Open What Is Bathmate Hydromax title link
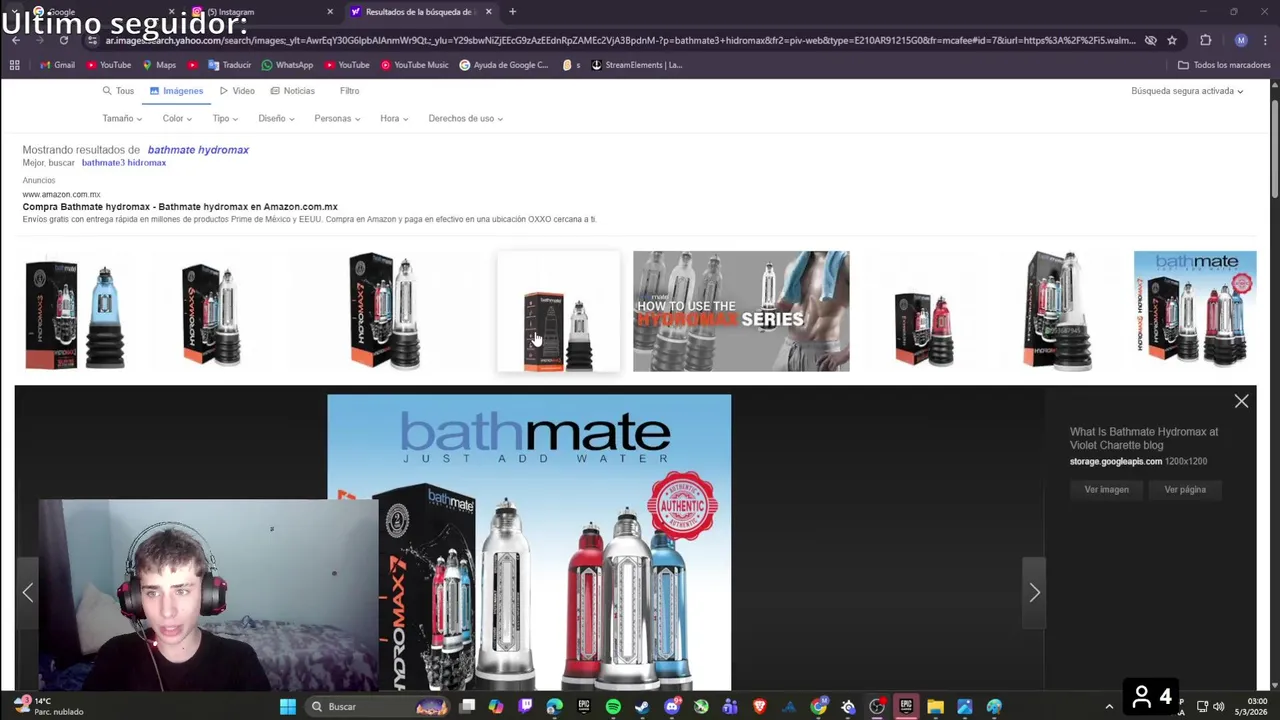The height and width of the screenshot is (720, 1280). pyautogui.click(x=1143, y=438)
